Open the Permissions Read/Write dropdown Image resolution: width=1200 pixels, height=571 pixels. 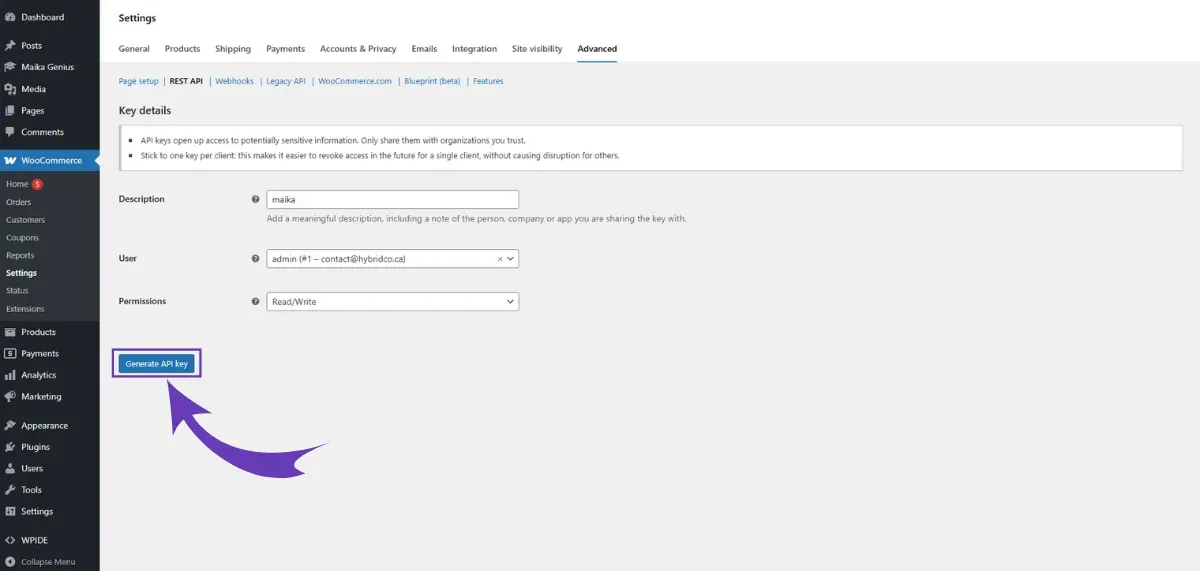coord(393,301)
